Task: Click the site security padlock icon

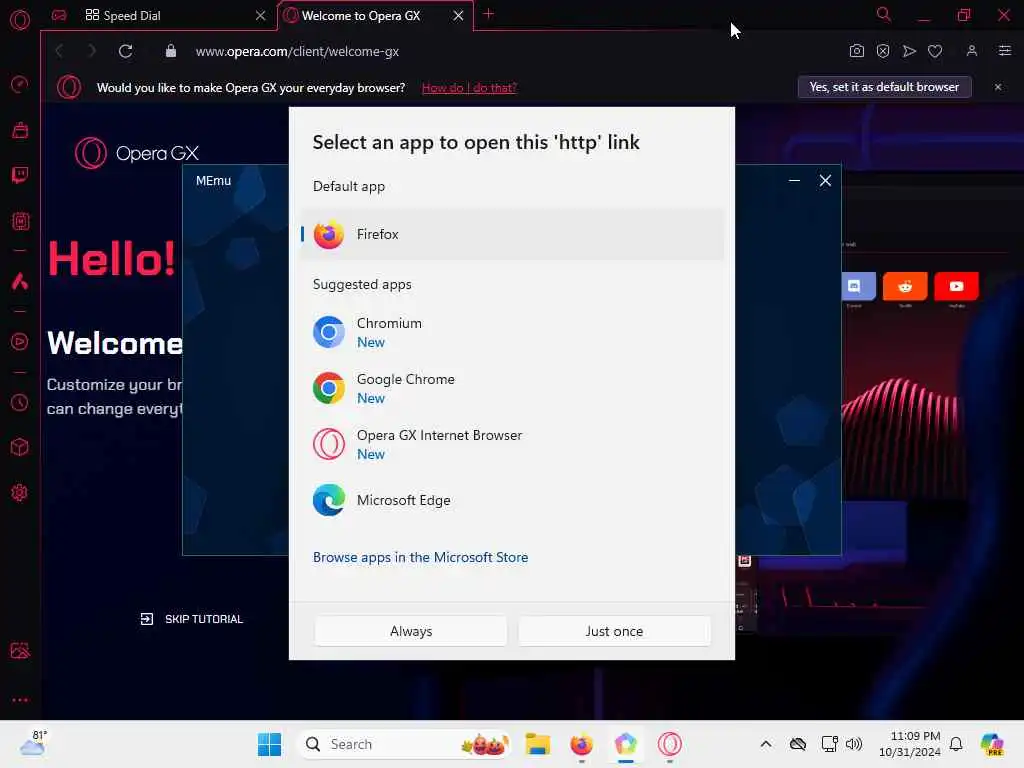Action: (171, 51)
